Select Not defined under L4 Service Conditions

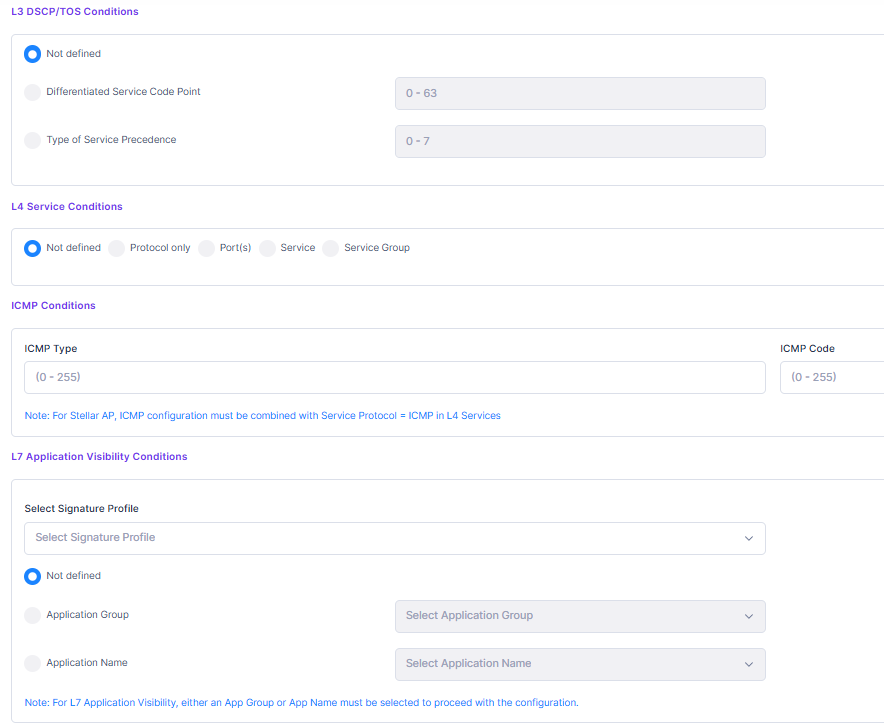(33, 248)
